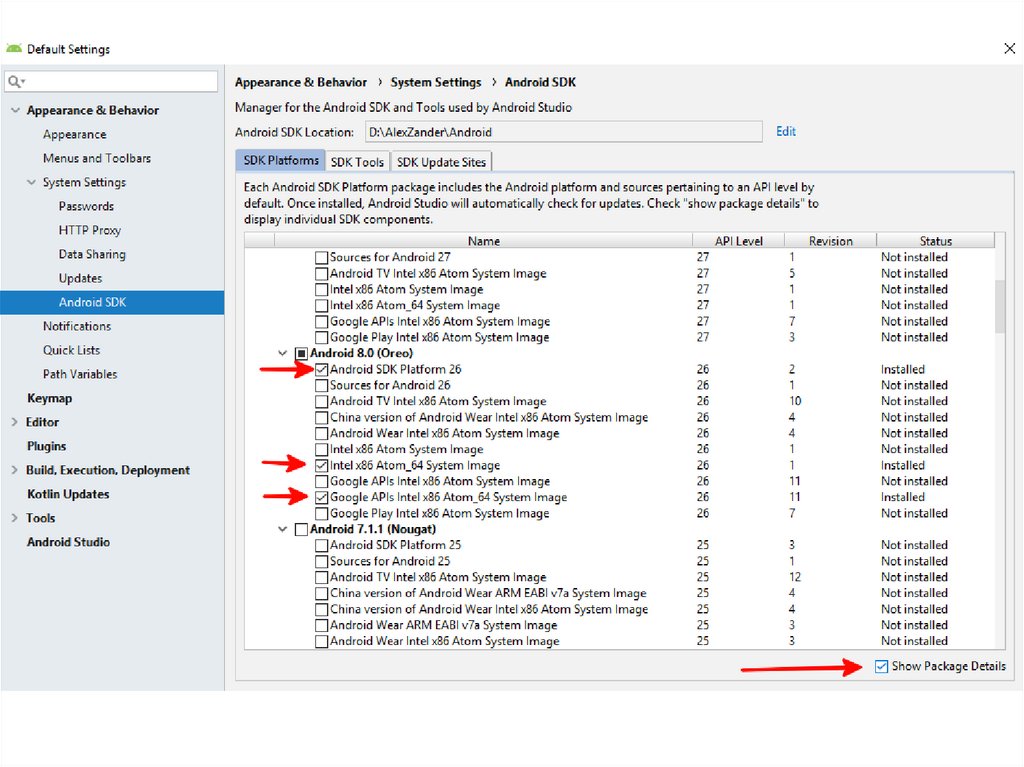Image resolution: width=1024 pixels, height=767 pixels.
Task: Open the Appearance settings page
Action: (74, 135)
